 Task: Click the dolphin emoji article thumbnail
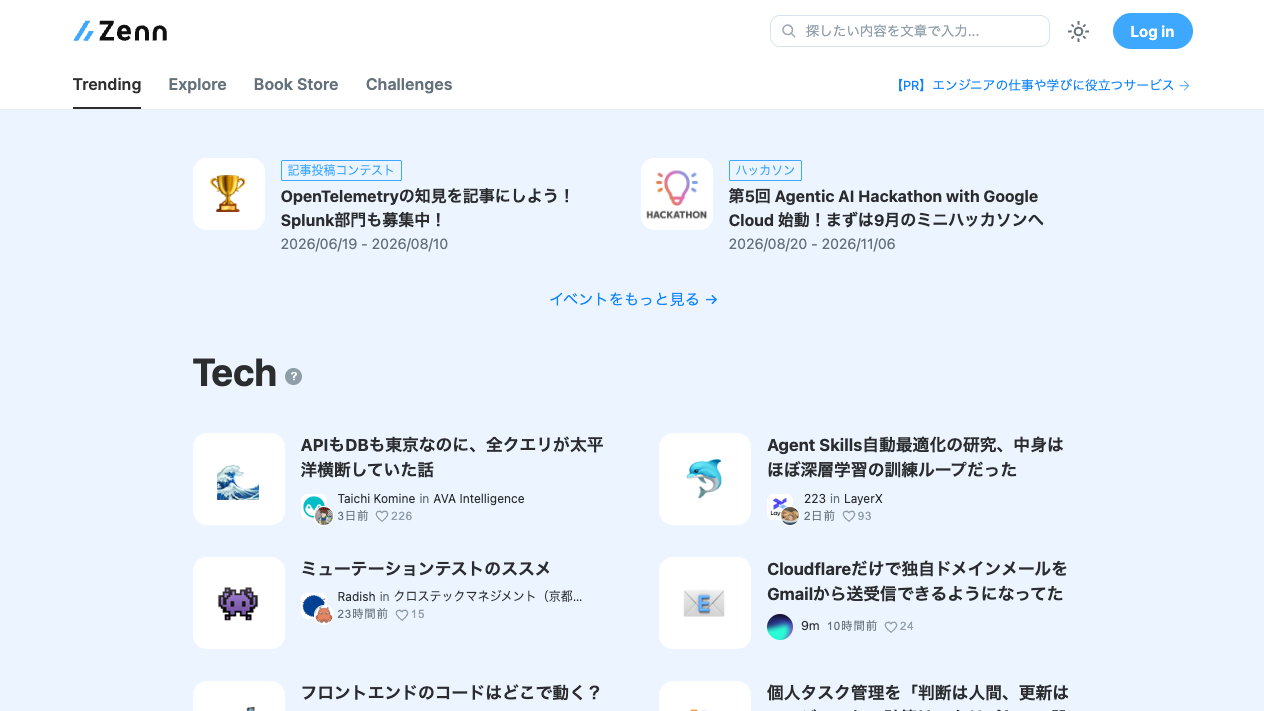coord(705,479)
